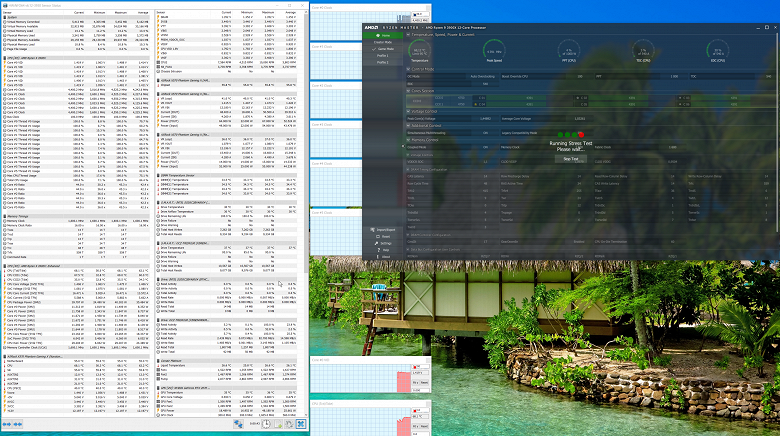Viewport: 780px width, 436px height.
Task: Select the System section header in HWiNFO
Action: (x=76, y=17)
